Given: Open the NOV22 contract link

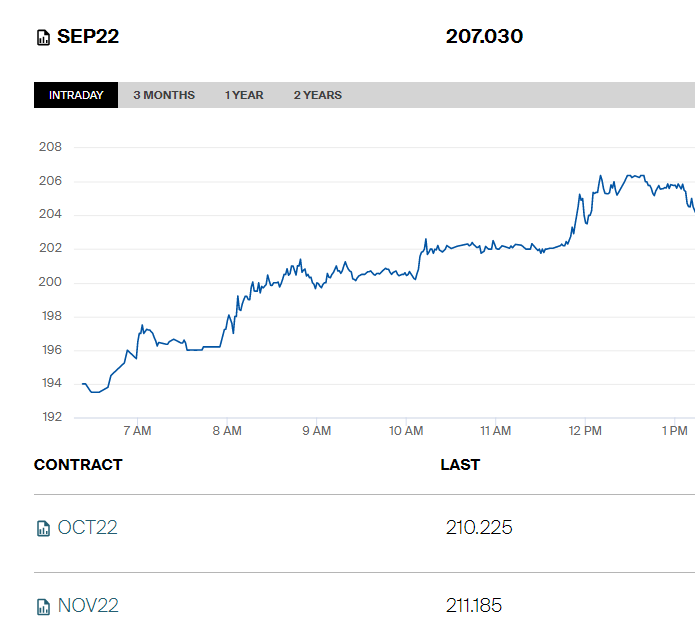Looking at the screenshot, I should (88, 605).
